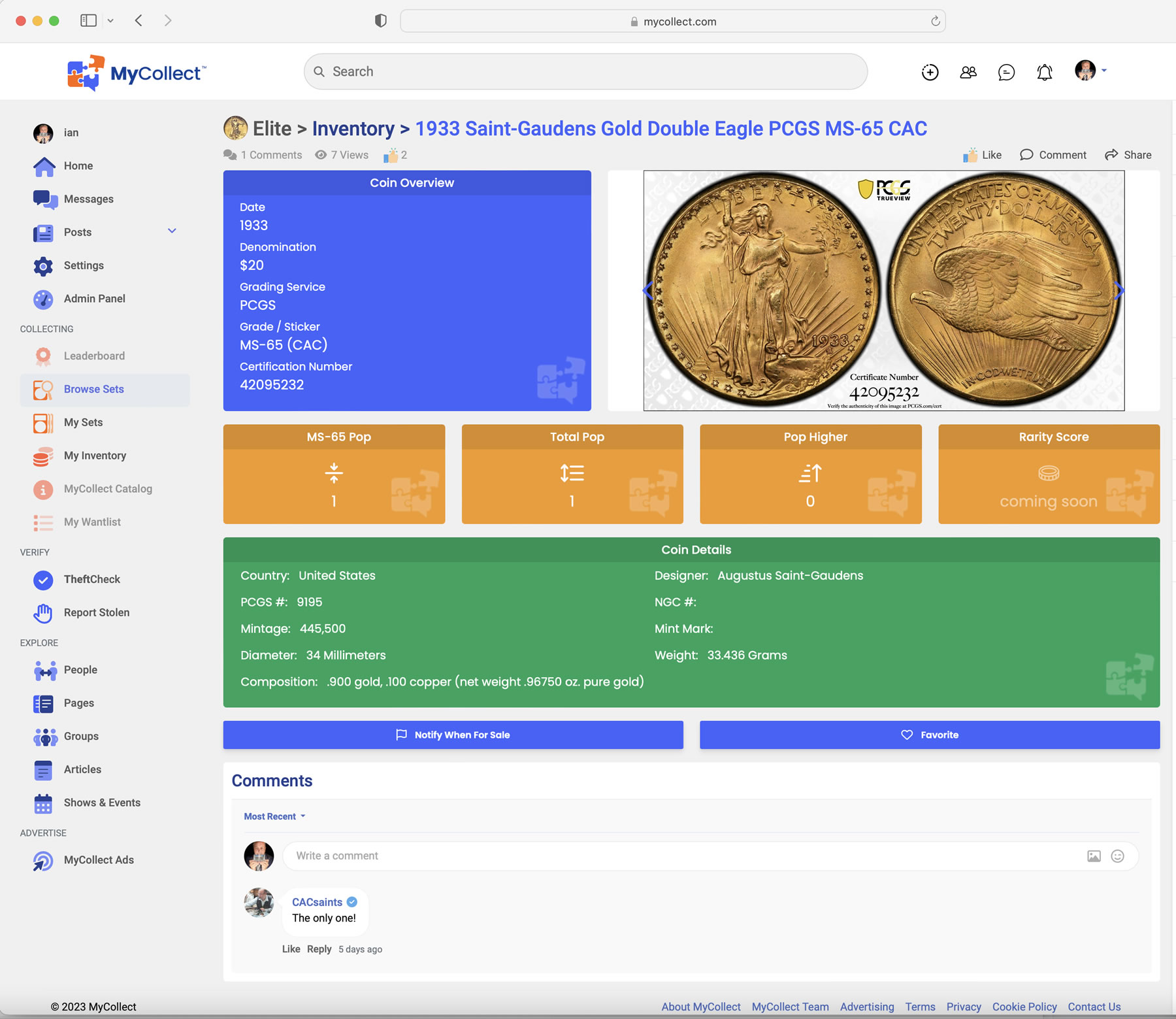Click the notifications bell icon
The width and height of the screenshot is (1176, 1019).
click(1044, 72)
